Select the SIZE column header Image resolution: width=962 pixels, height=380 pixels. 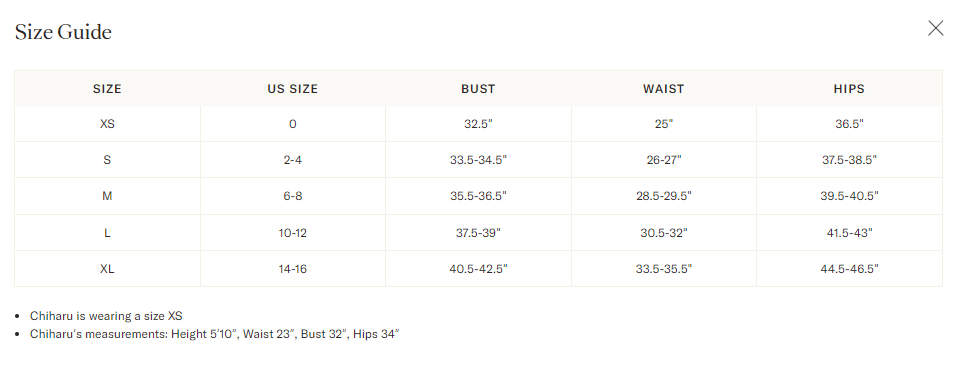tap(107, 88)
